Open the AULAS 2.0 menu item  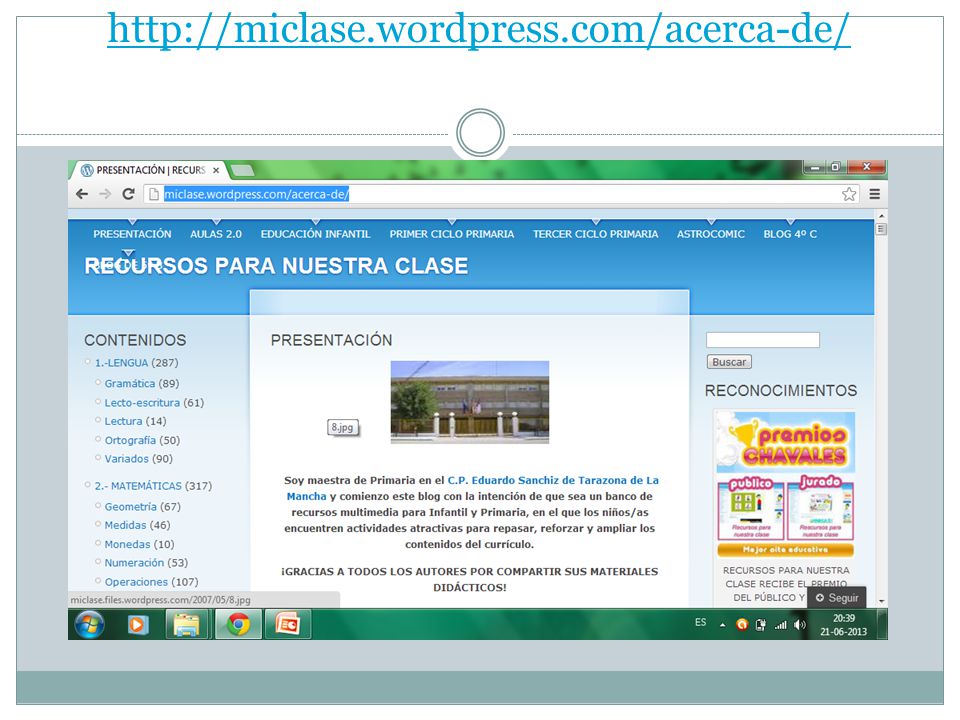point(216,234)
